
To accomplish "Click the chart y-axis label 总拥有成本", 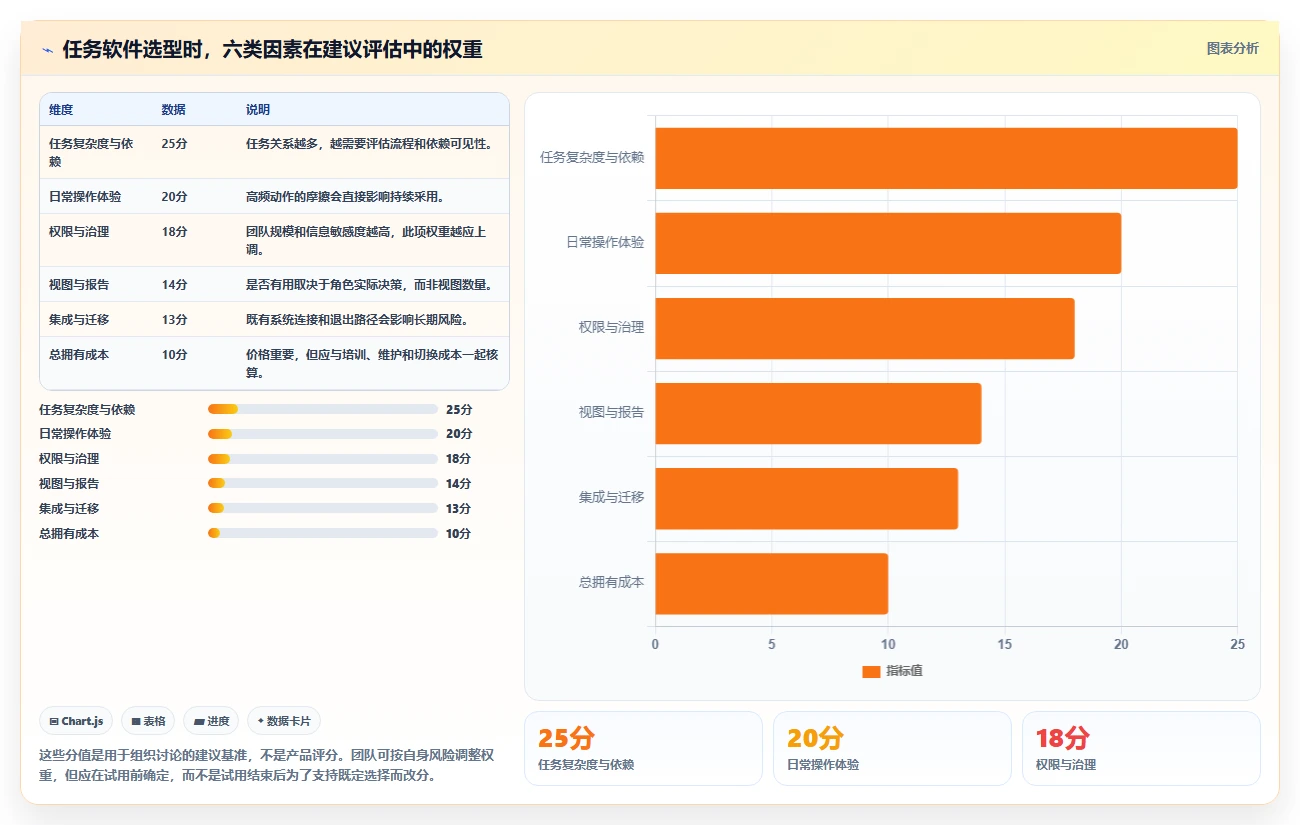I will [611, 582].
